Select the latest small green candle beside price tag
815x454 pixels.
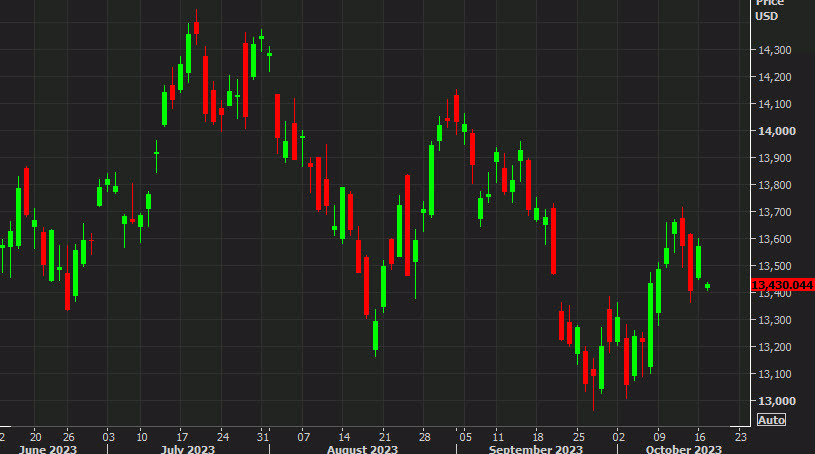707,286
